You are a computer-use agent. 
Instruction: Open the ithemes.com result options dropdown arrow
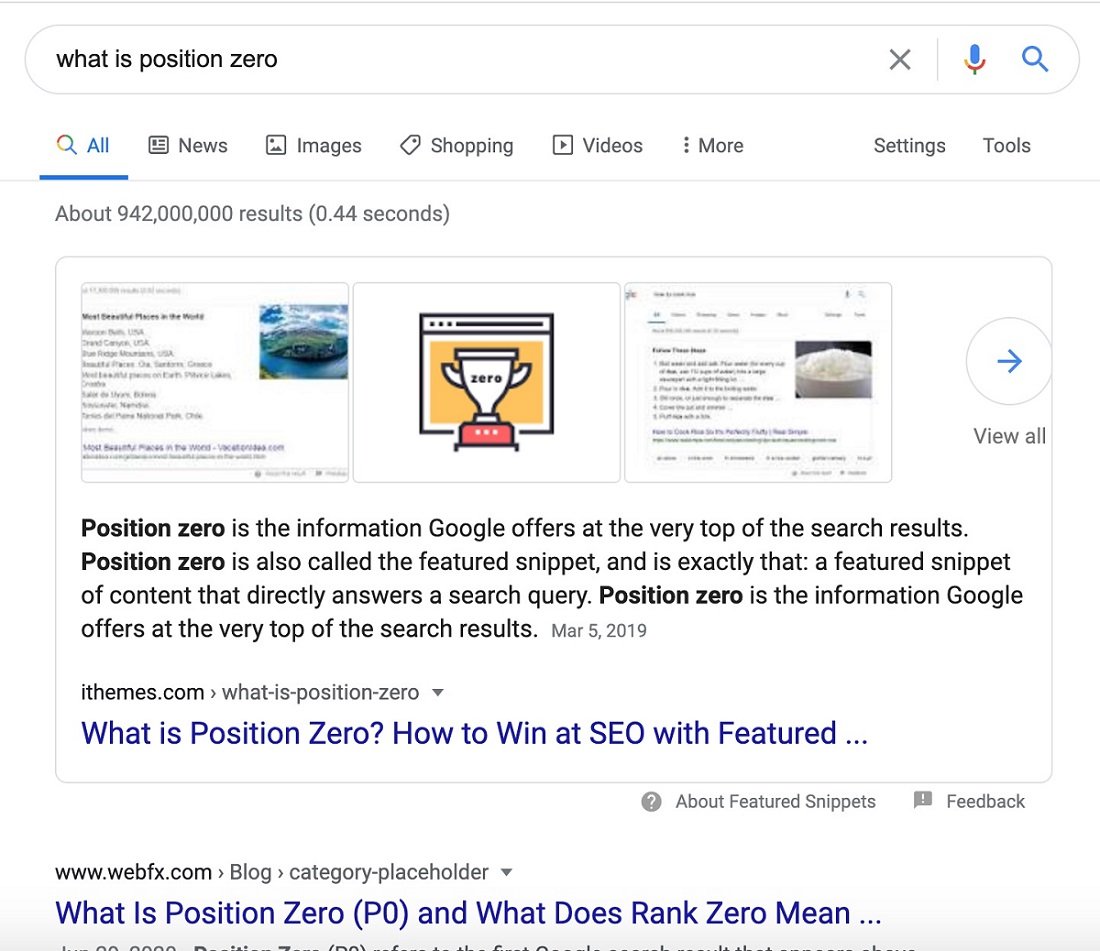tap(437, 692)
